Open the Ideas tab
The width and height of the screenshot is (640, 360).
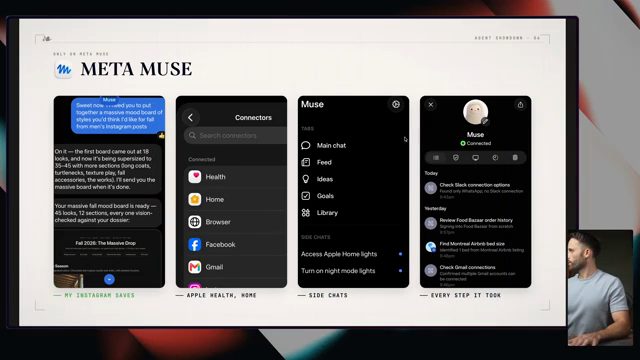coord(317,179)
